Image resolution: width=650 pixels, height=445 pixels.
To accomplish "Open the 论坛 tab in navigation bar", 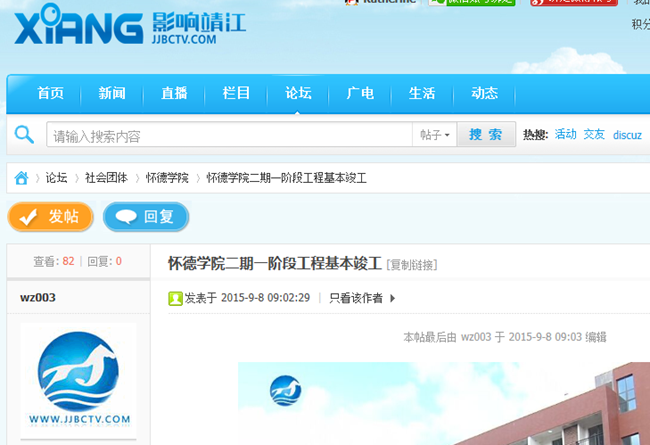I will point(298,94).
